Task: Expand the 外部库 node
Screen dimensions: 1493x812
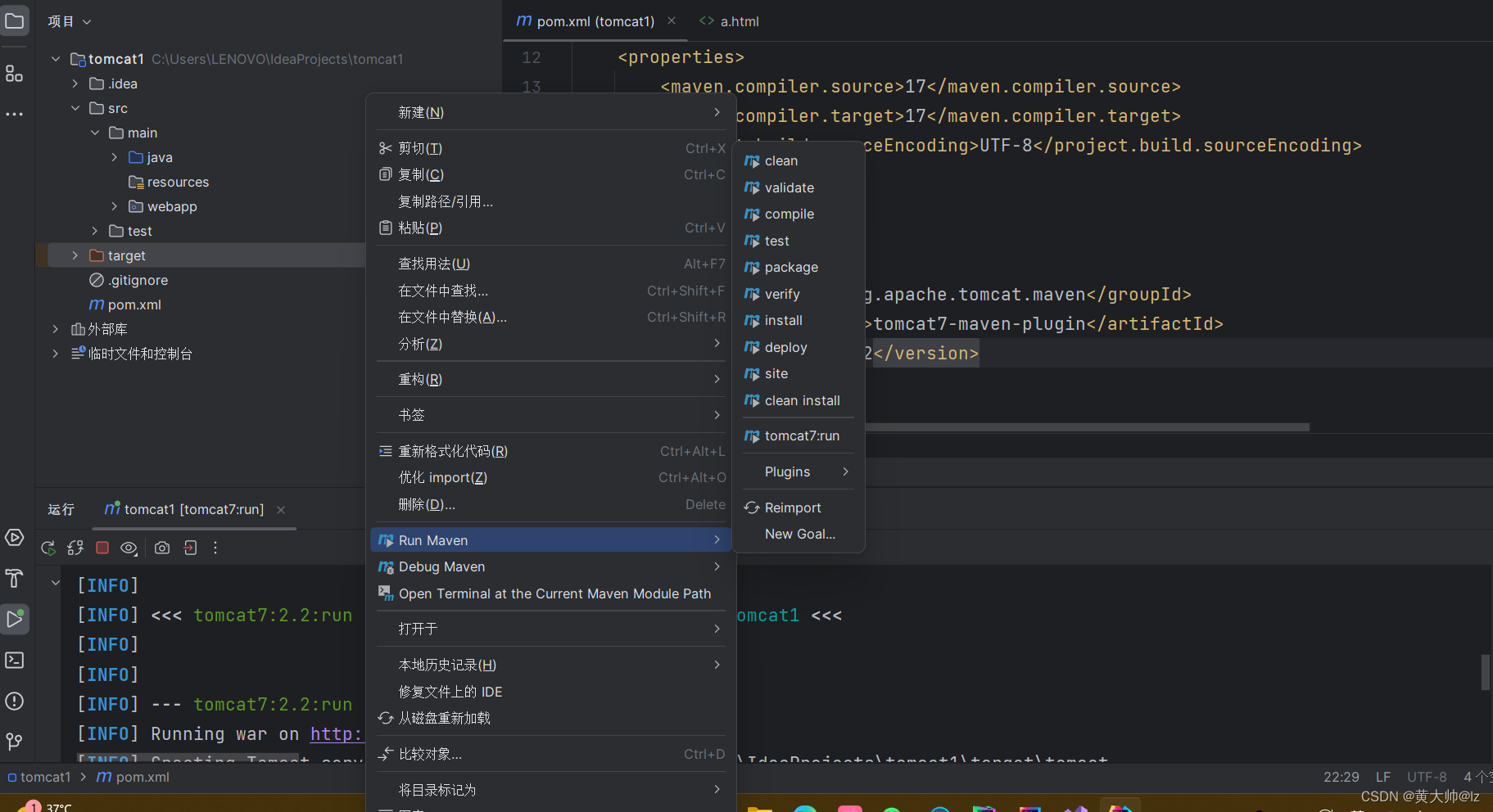Action: pyautogui.click(x=56, y=329)
